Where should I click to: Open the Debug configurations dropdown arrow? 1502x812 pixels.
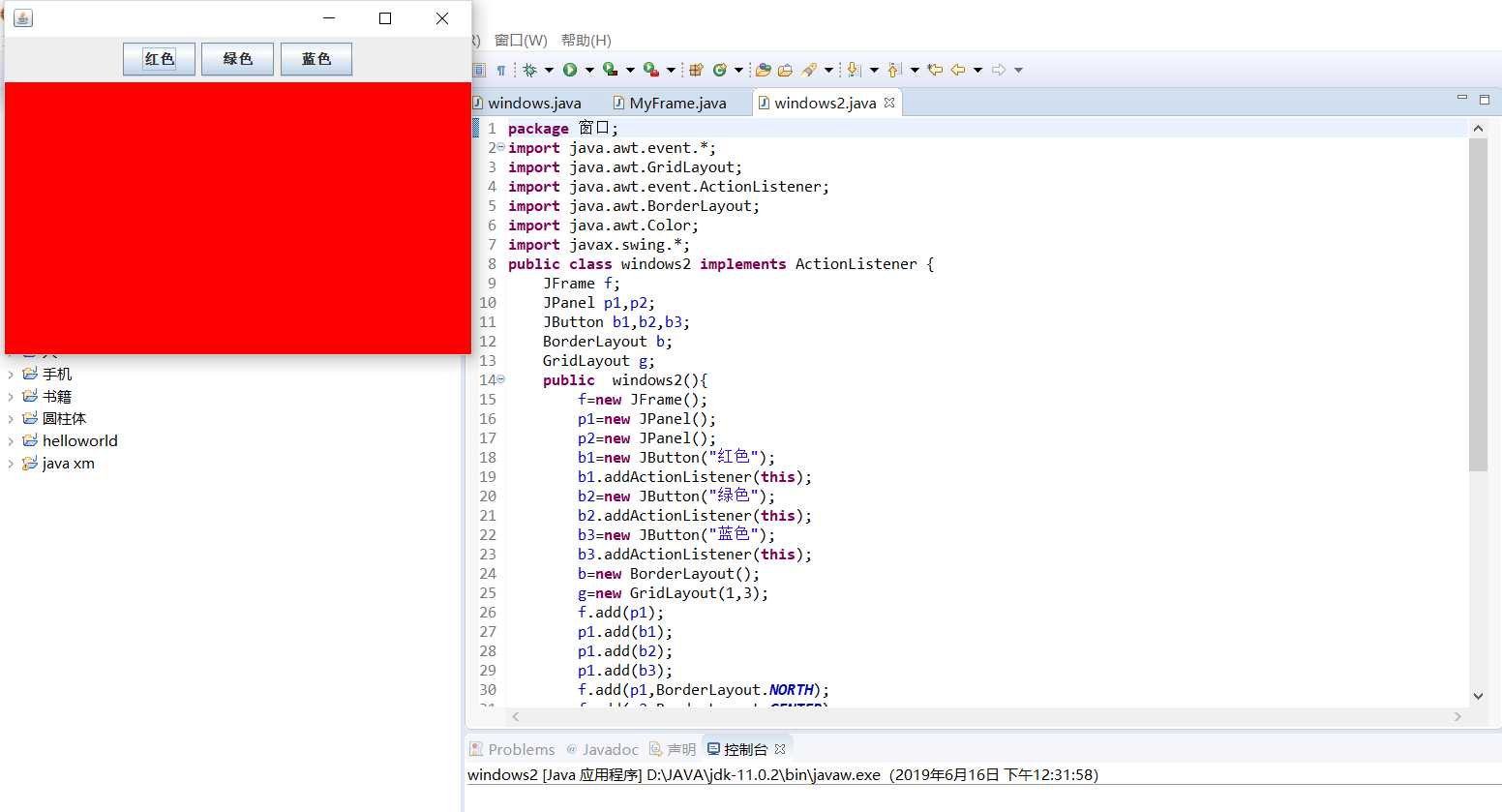(x=549, y=70)
